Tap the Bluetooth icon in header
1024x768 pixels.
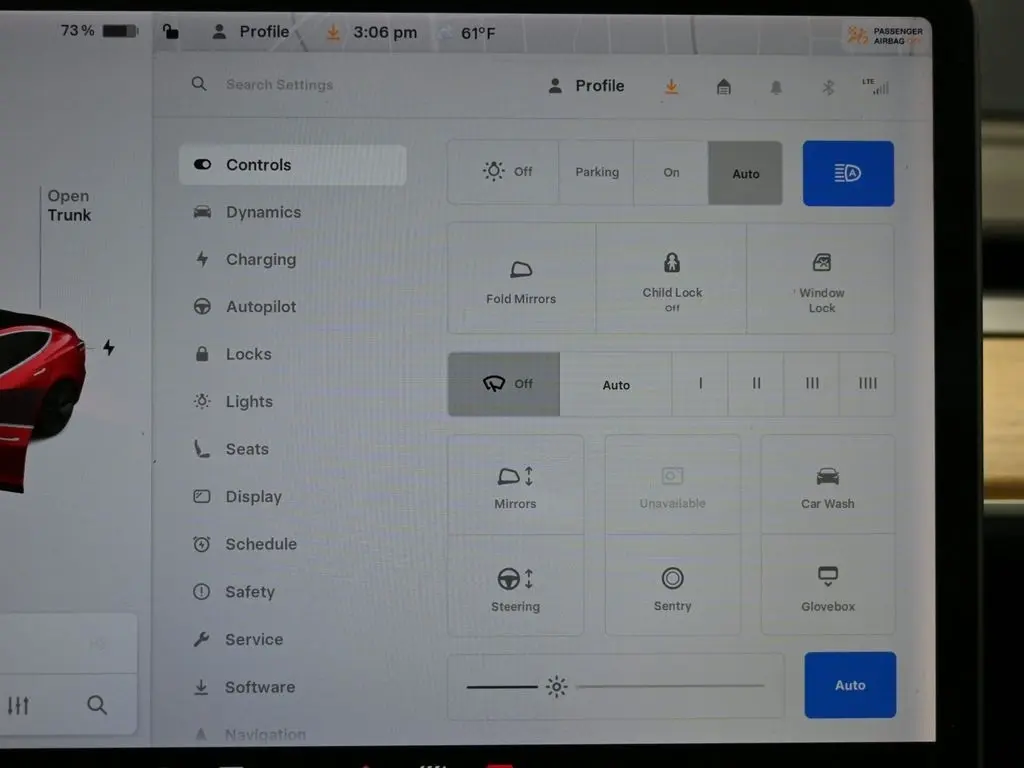[x=828, y=87]
